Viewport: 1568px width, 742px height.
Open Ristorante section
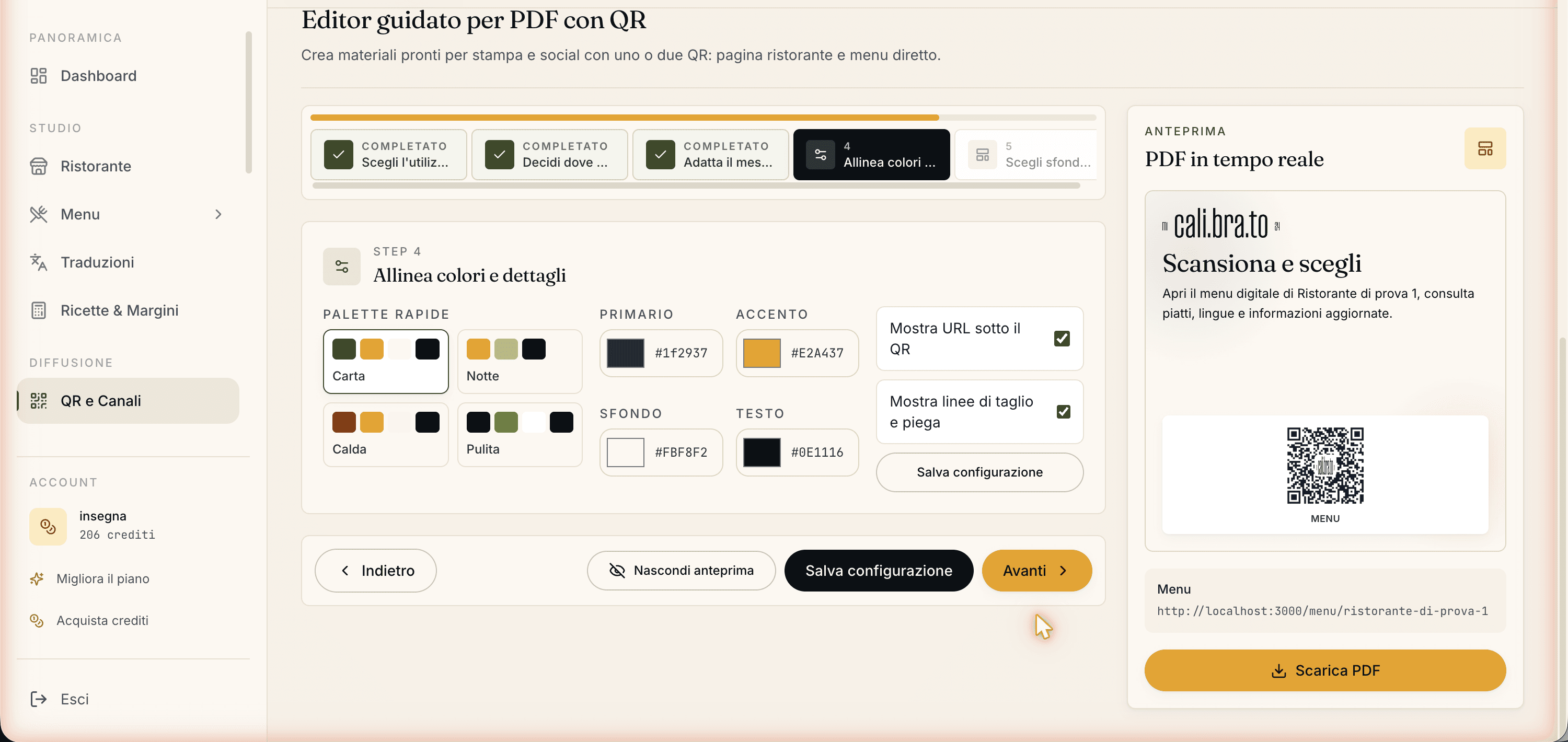(x=128, y=166)
